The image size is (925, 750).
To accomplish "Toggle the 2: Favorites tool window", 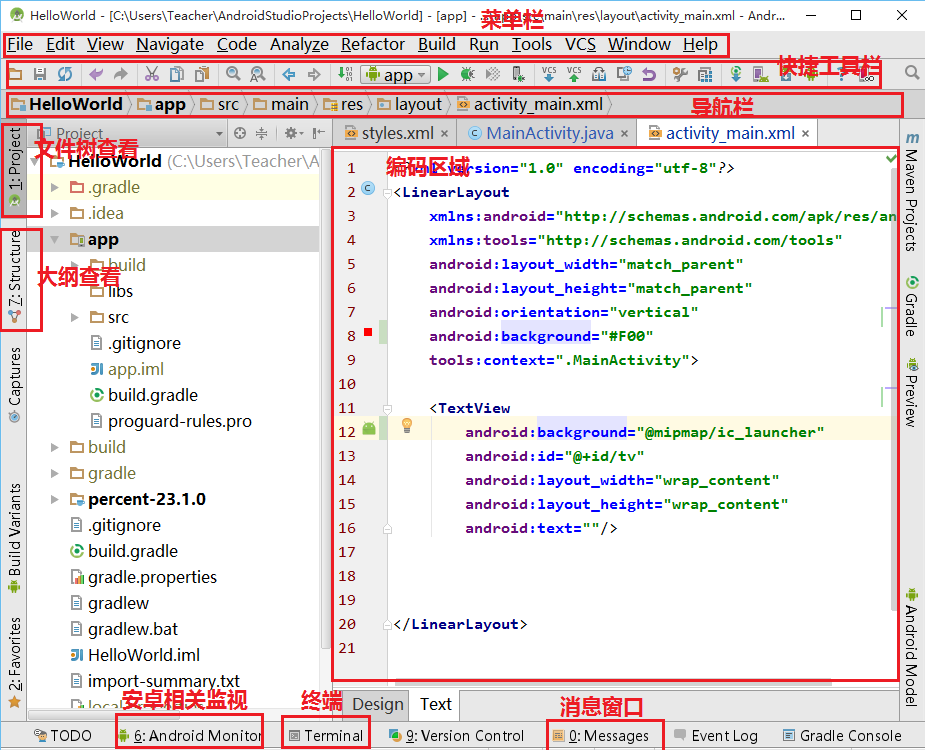I will [x=15, y=663].
